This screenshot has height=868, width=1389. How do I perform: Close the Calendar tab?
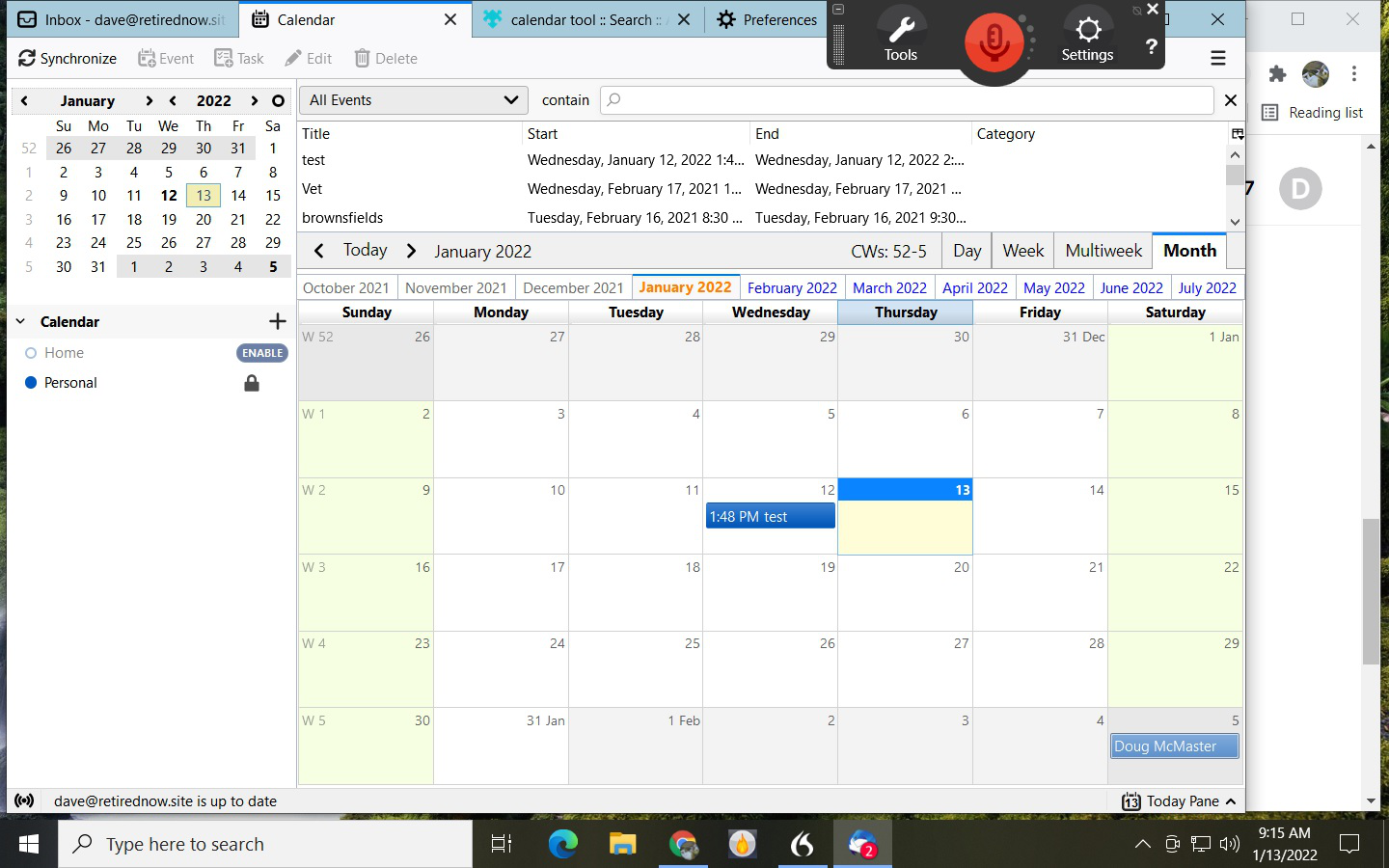(x=450, y=19)
